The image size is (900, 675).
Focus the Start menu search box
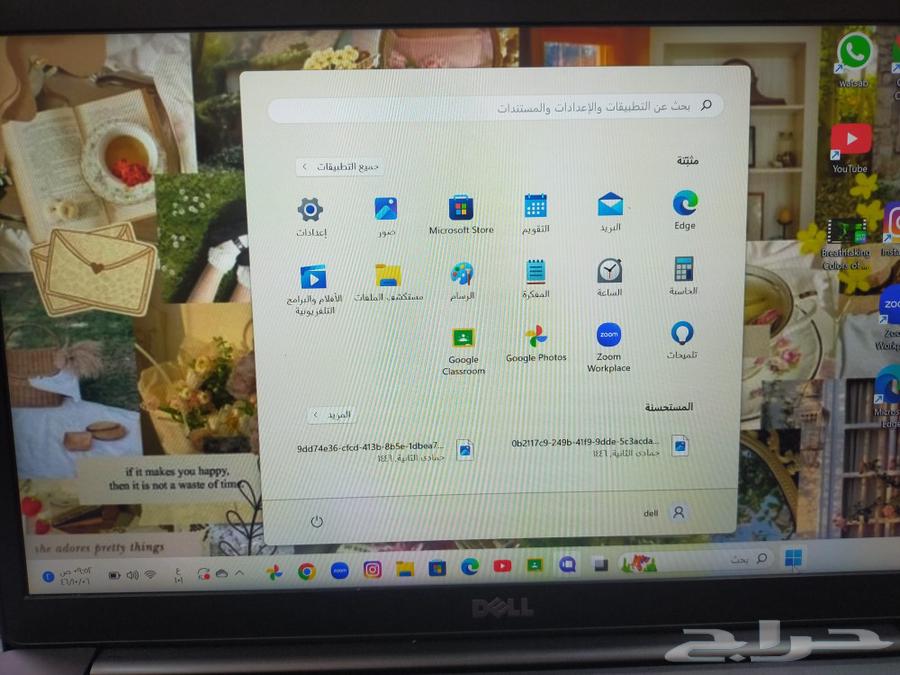pos(495,107)
